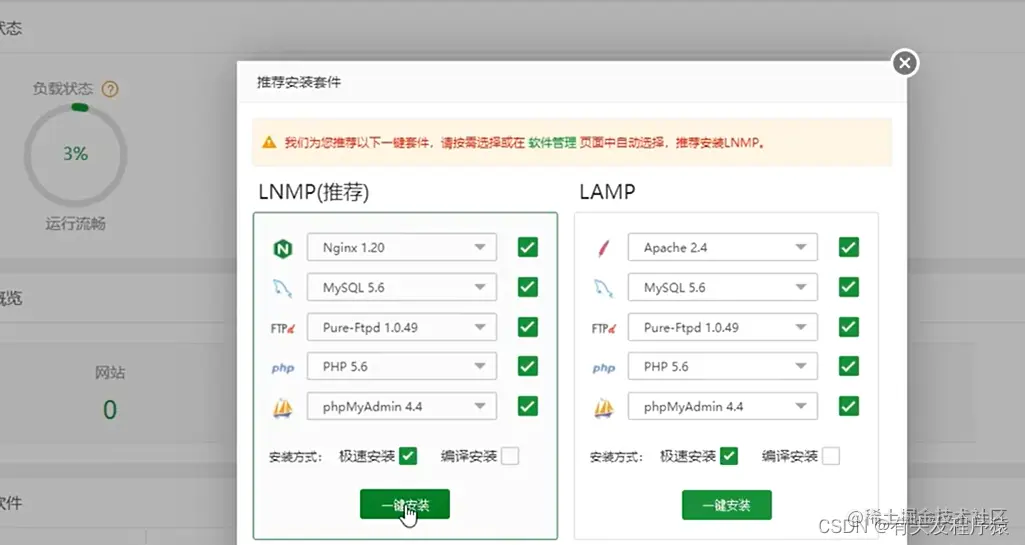Image resolution: width=1025 pixels, height=545 pixels.
Task: Uncheck MySQL 5.6 in LAMP
Action: click(x=849, y=287)
